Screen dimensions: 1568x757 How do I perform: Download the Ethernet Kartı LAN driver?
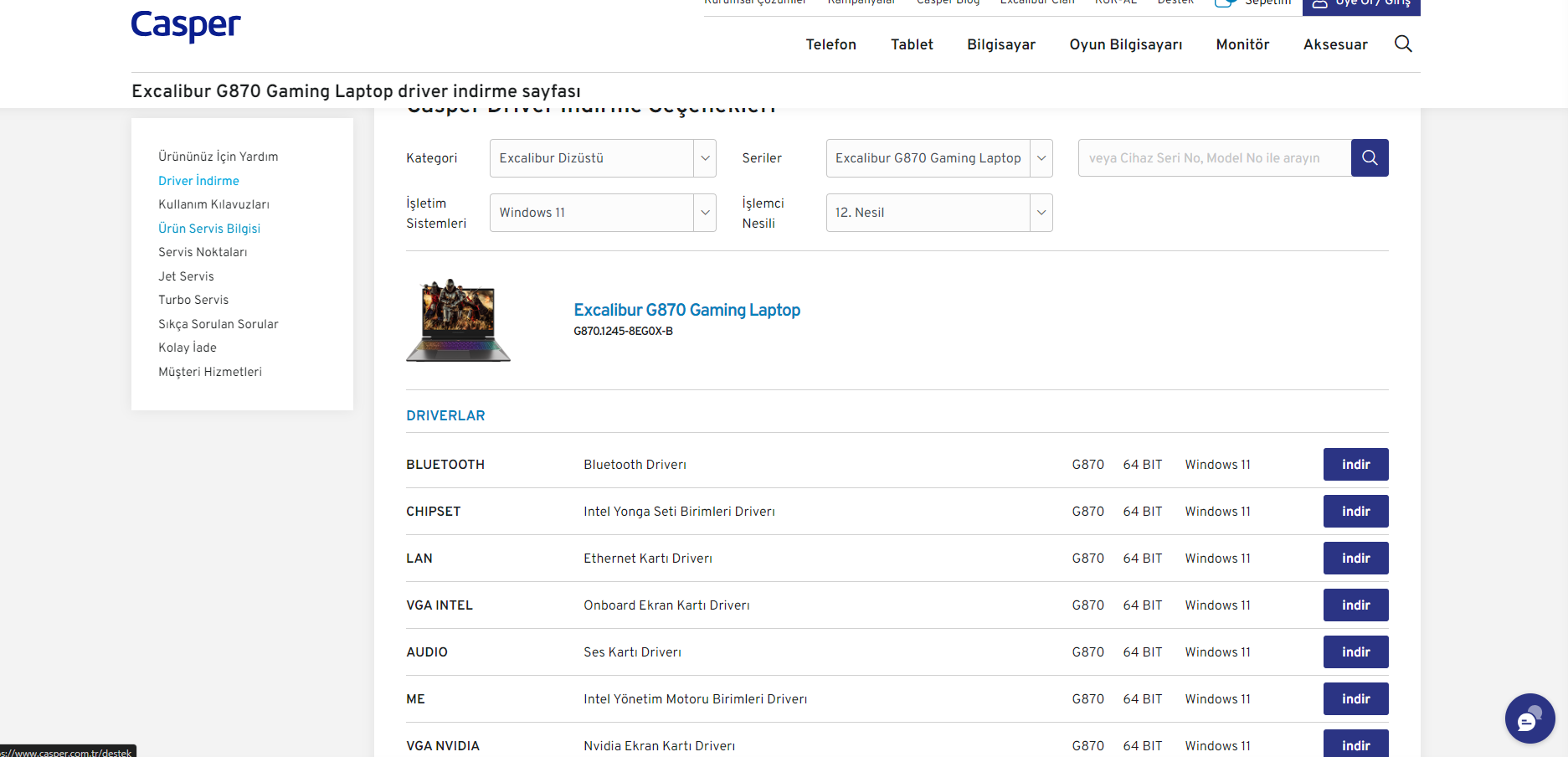1356,559
